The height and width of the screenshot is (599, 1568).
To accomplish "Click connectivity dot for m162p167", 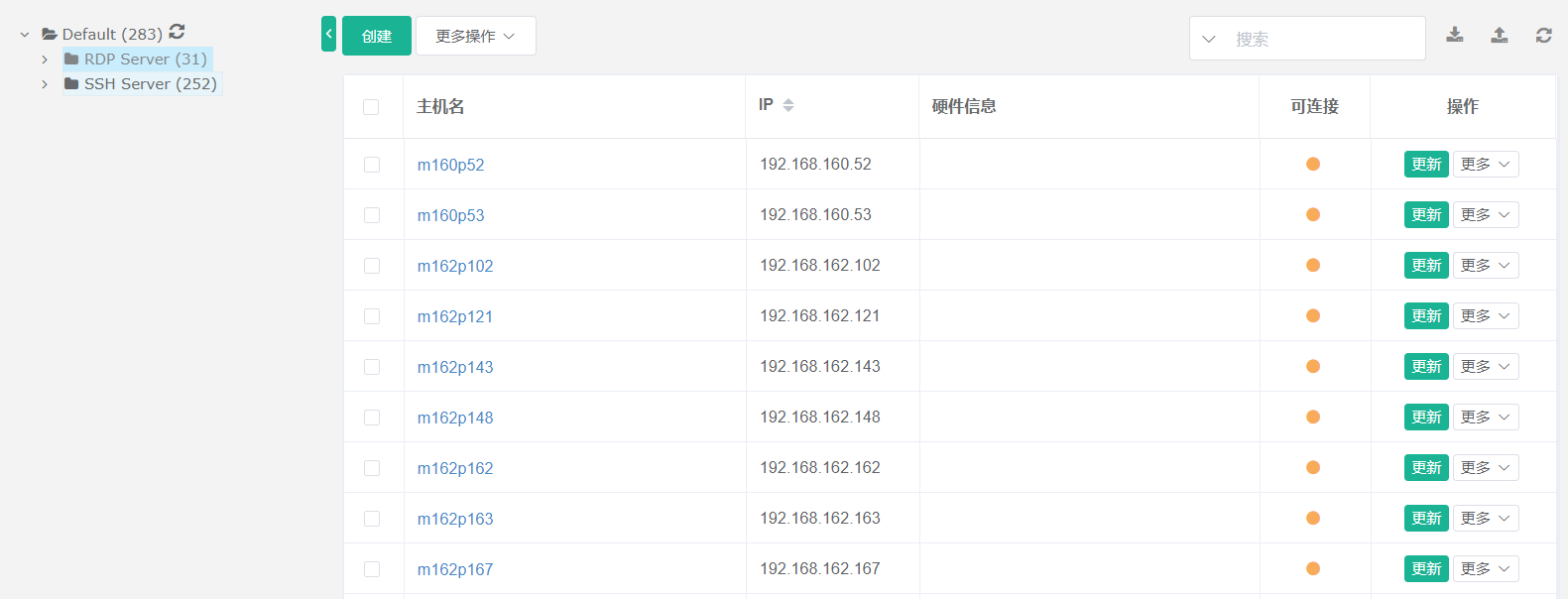I will [x=1313, y=568].
